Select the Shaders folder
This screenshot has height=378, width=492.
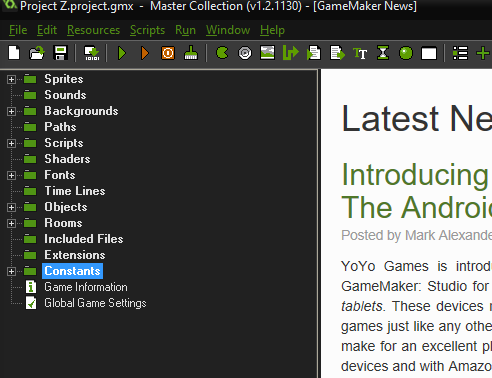tap(67, 159)
